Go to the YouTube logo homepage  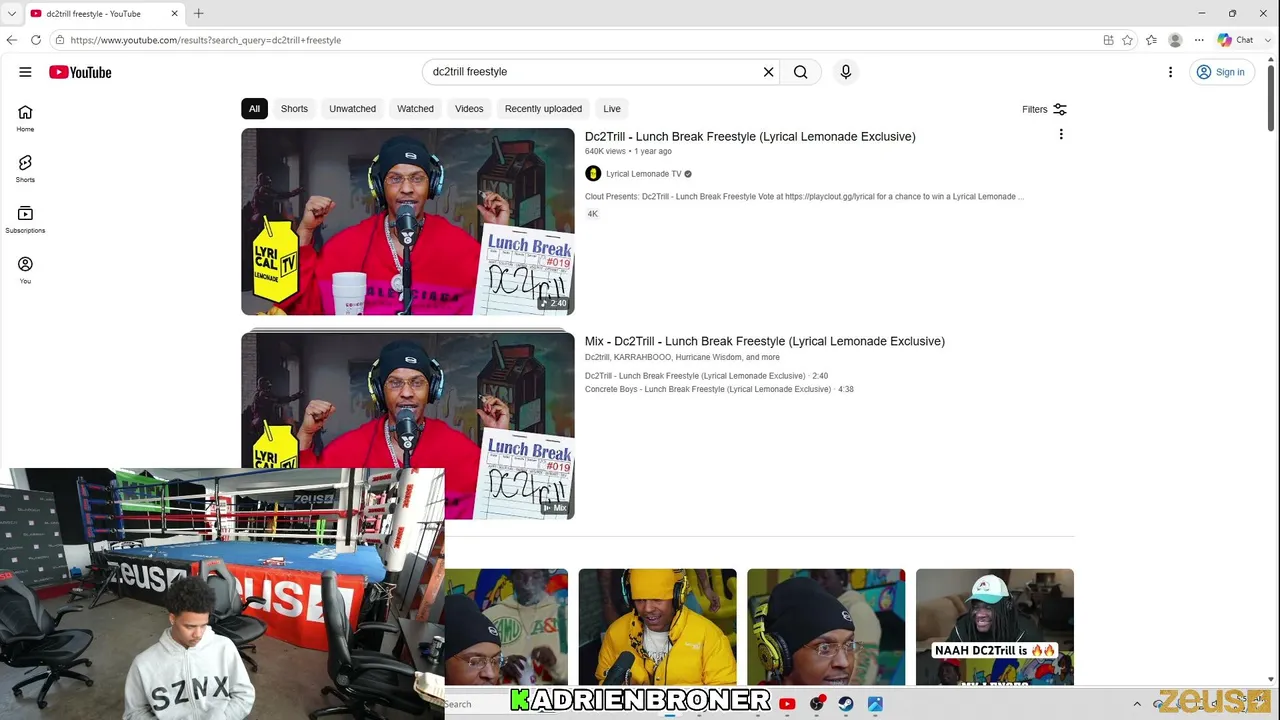coord(80,72)
